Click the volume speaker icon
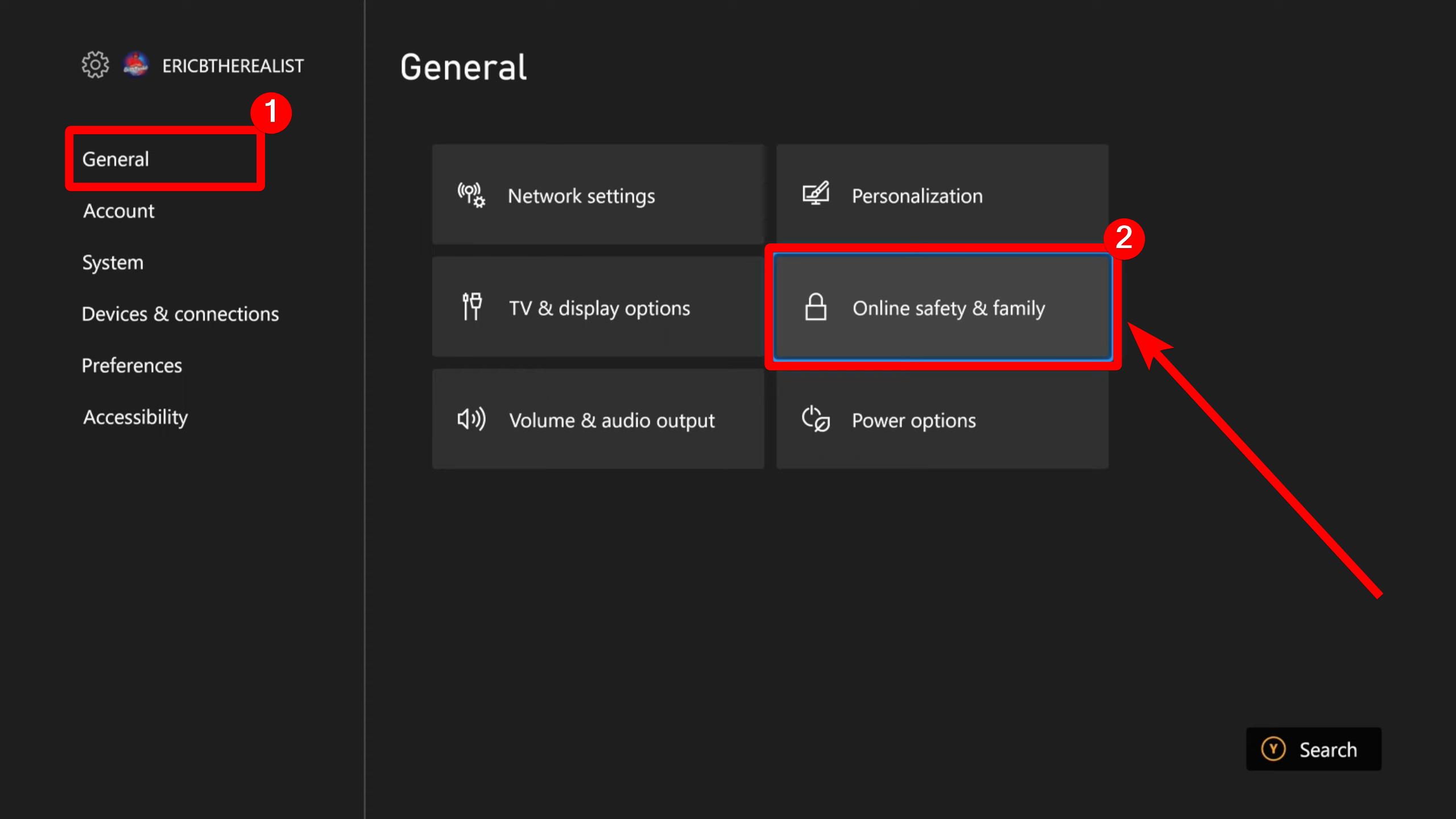This screenshot has width=1456, height=819. click(x=471, y=419)
